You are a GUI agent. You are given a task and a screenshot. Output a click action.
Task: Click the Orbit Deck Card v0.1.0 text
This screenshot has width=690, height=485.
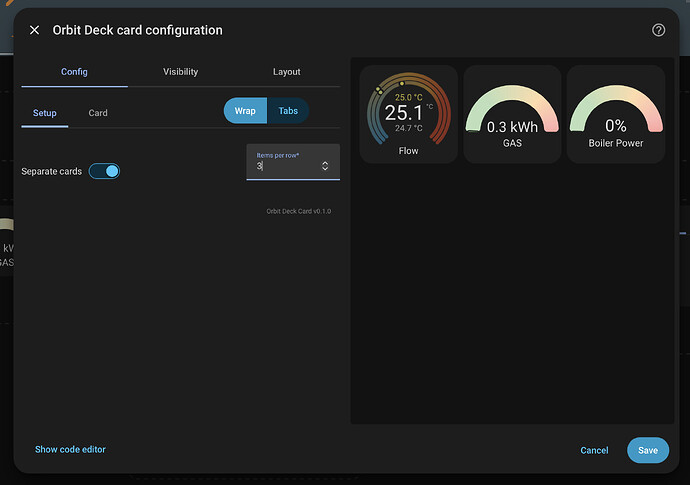click(x=299, y=211)
